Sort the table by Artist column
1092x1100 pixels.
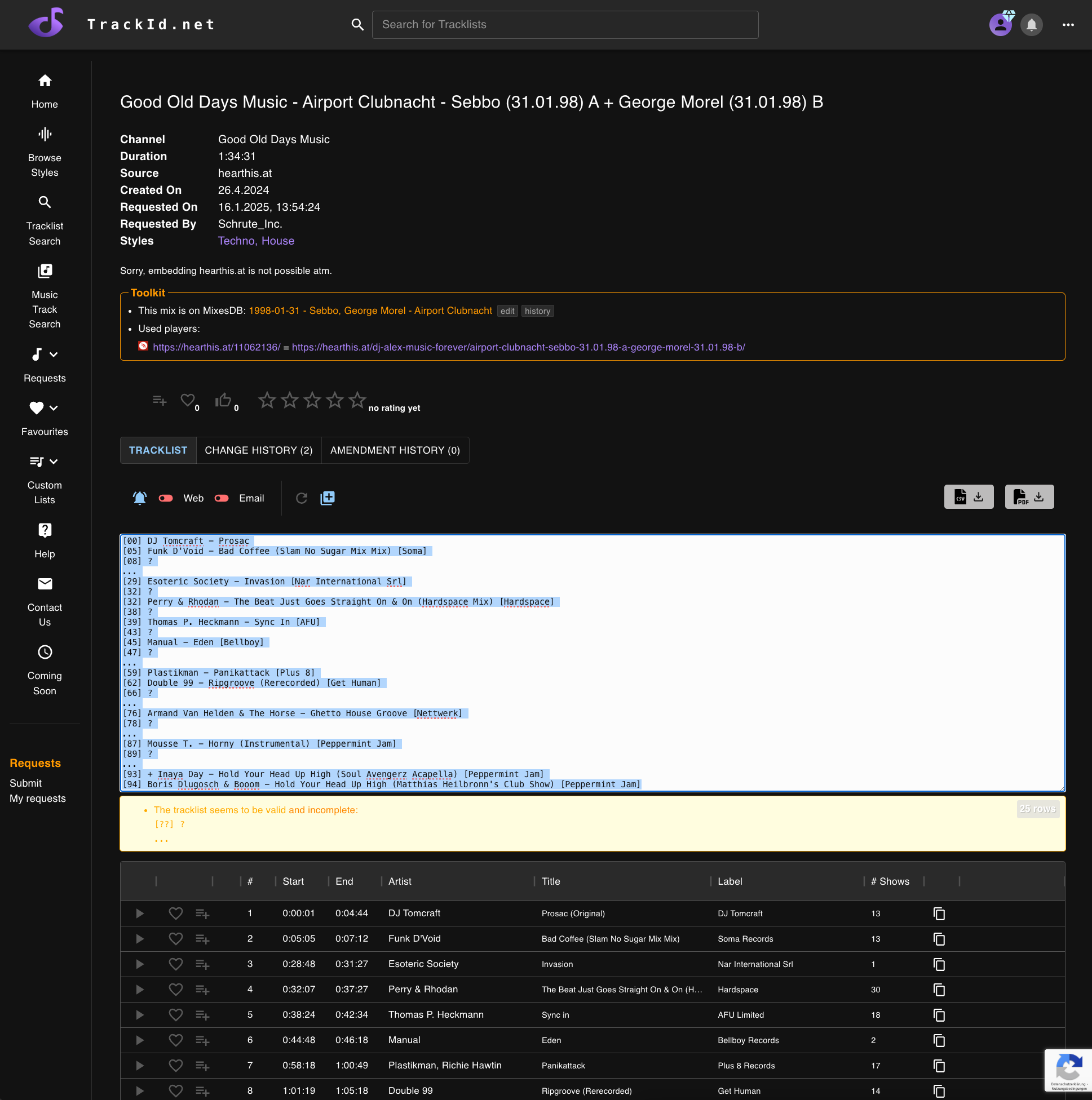399,881
